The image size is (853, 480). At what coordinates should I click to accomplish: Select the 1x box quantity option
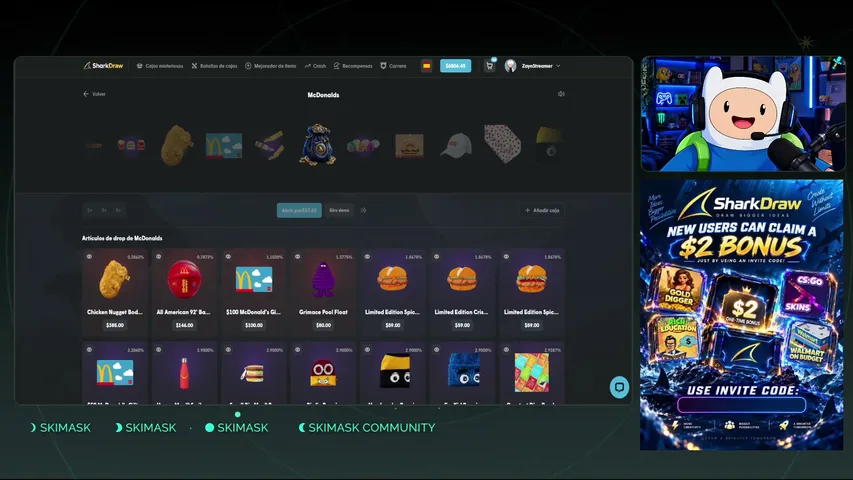click(90, 210)
